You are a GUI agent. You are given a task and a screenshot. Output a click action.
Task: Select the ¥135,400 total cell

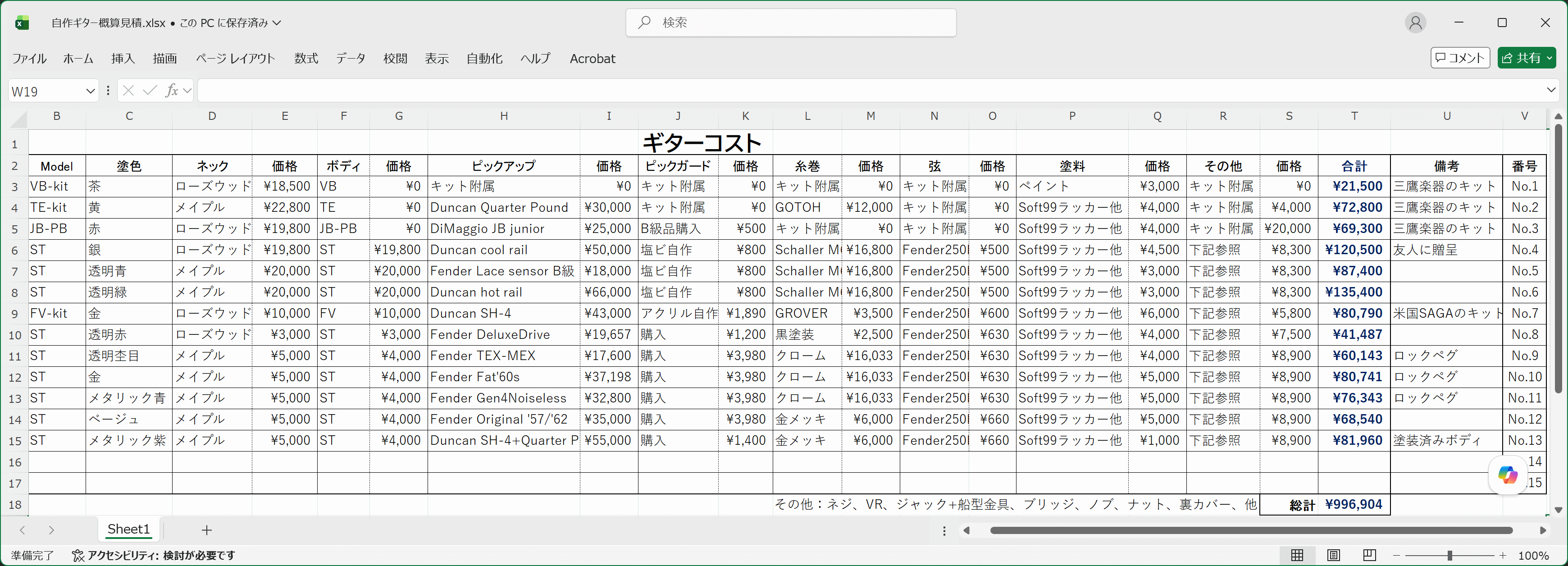coord(1354,292)
